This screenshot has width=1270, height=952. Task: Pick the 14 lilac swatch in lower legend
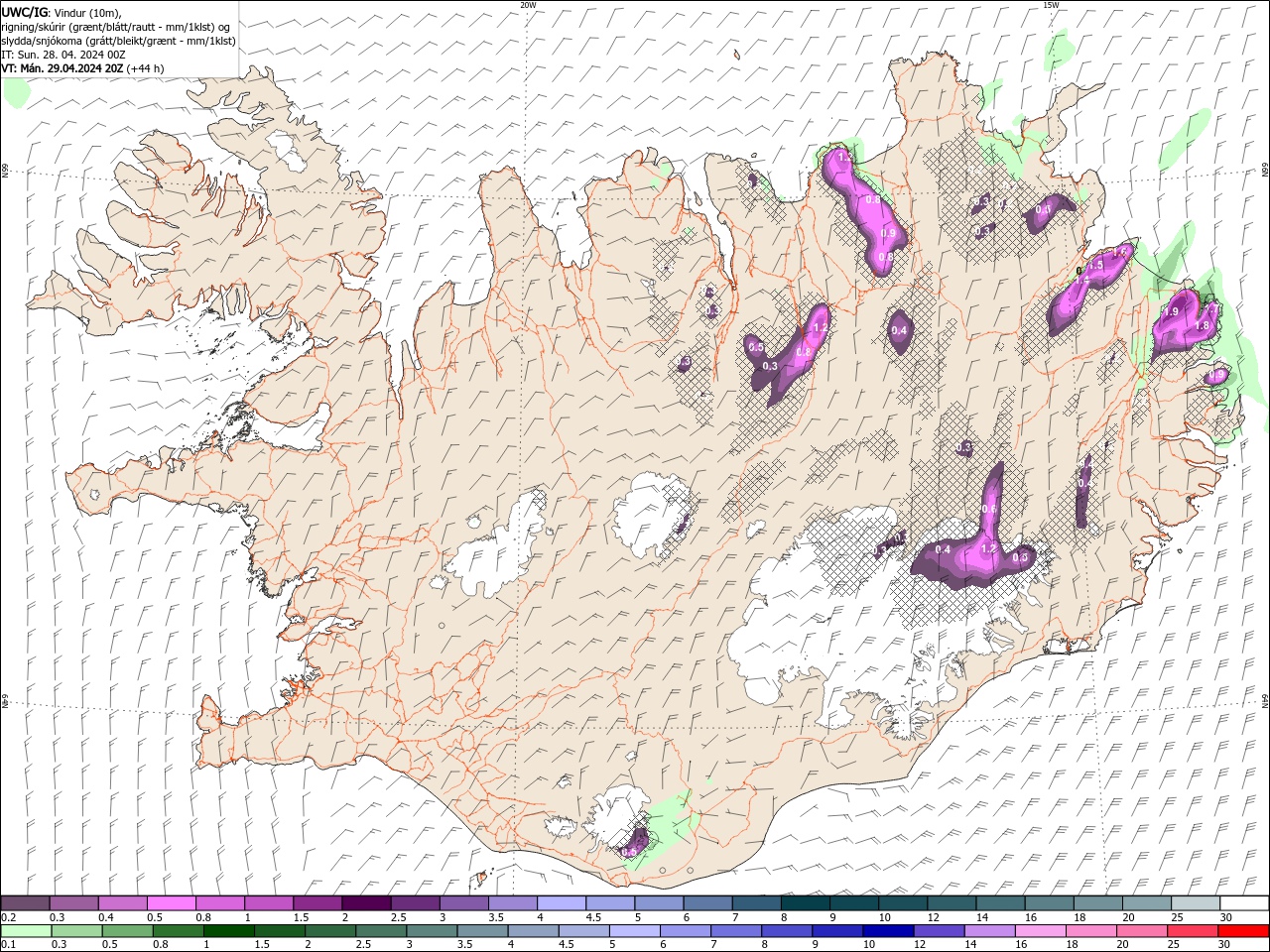click(x=989, y=931)
